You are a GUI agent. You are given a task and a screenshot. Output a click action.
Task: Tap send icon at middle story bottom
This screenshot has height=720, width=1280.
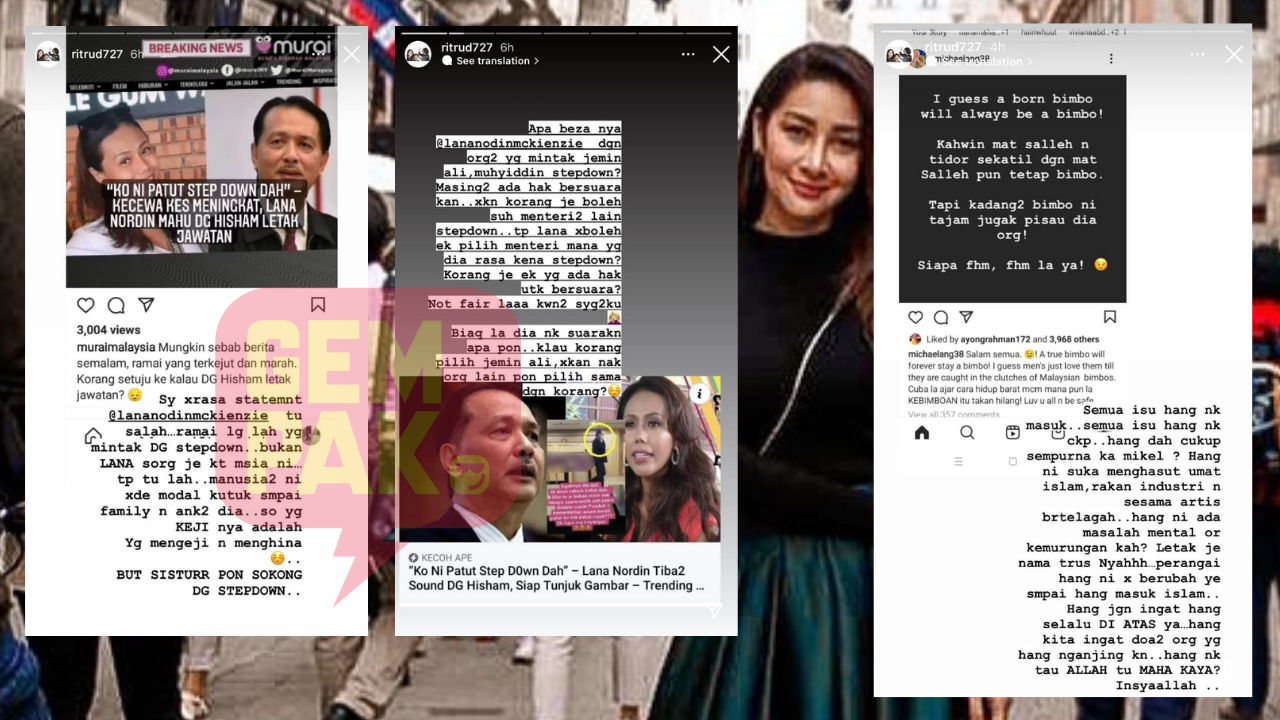click(714, 609)
